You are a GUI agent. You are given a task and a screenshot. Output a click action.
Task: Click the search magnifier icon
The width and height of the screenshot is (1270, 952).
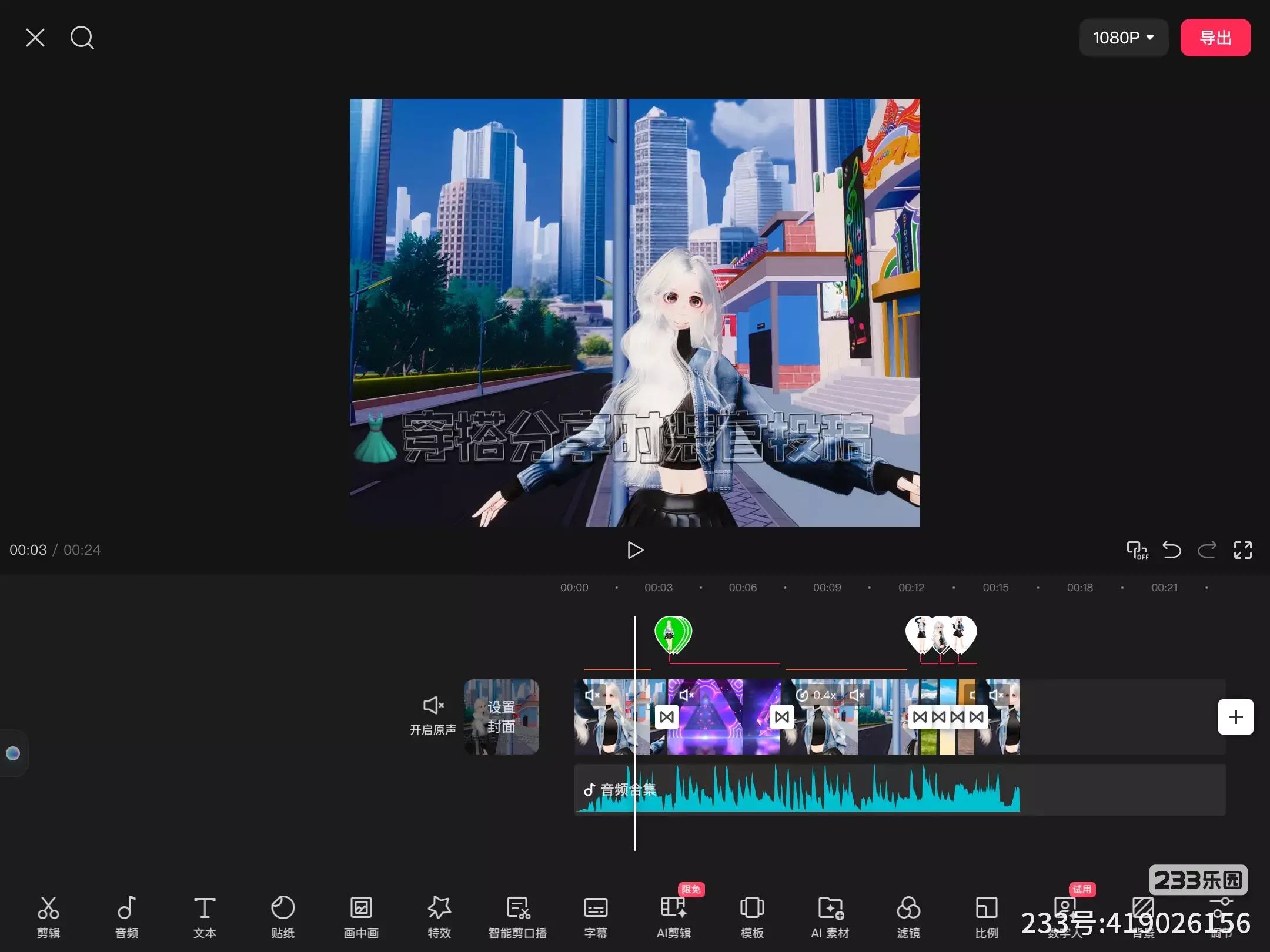pyautogui.click(x=82, y=38)
